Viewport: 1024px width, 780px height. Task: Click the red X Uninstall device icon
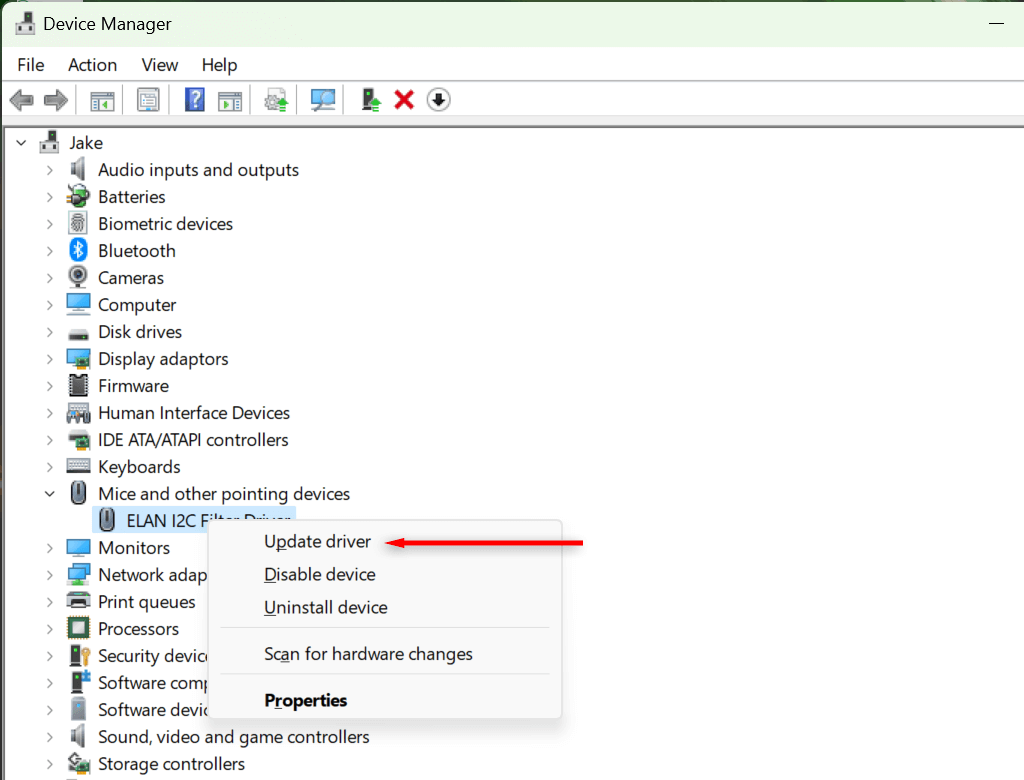click(404, 100)
